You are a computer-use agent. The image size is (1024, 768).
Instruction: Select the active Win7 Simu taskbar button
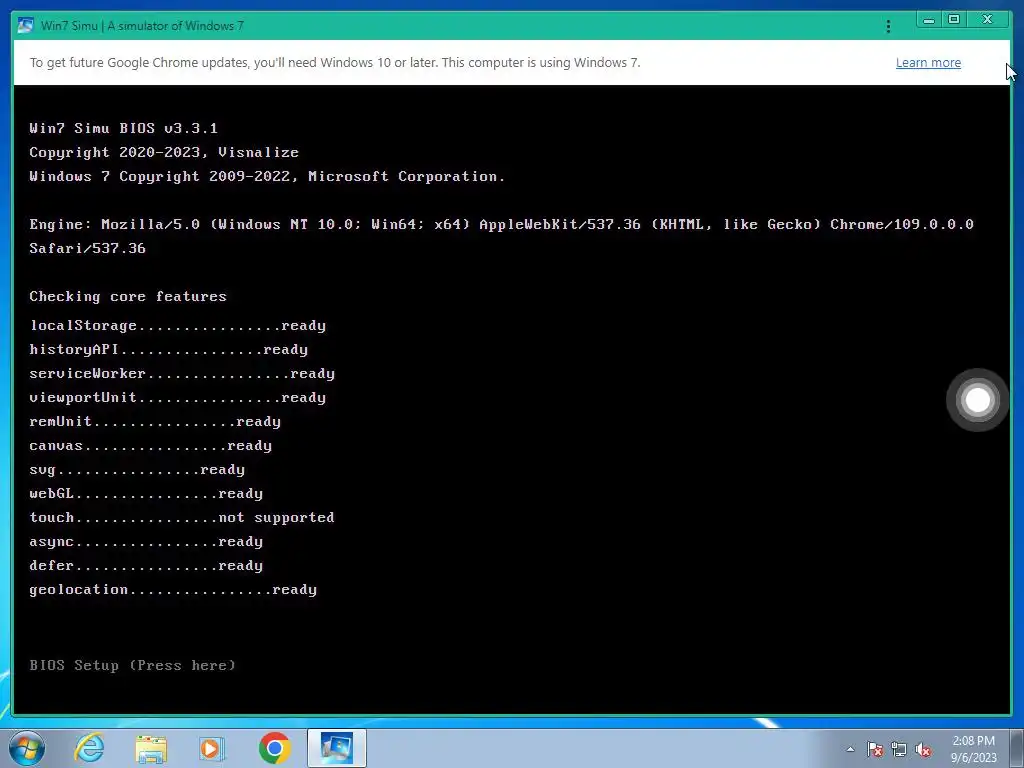pos(336,748)
